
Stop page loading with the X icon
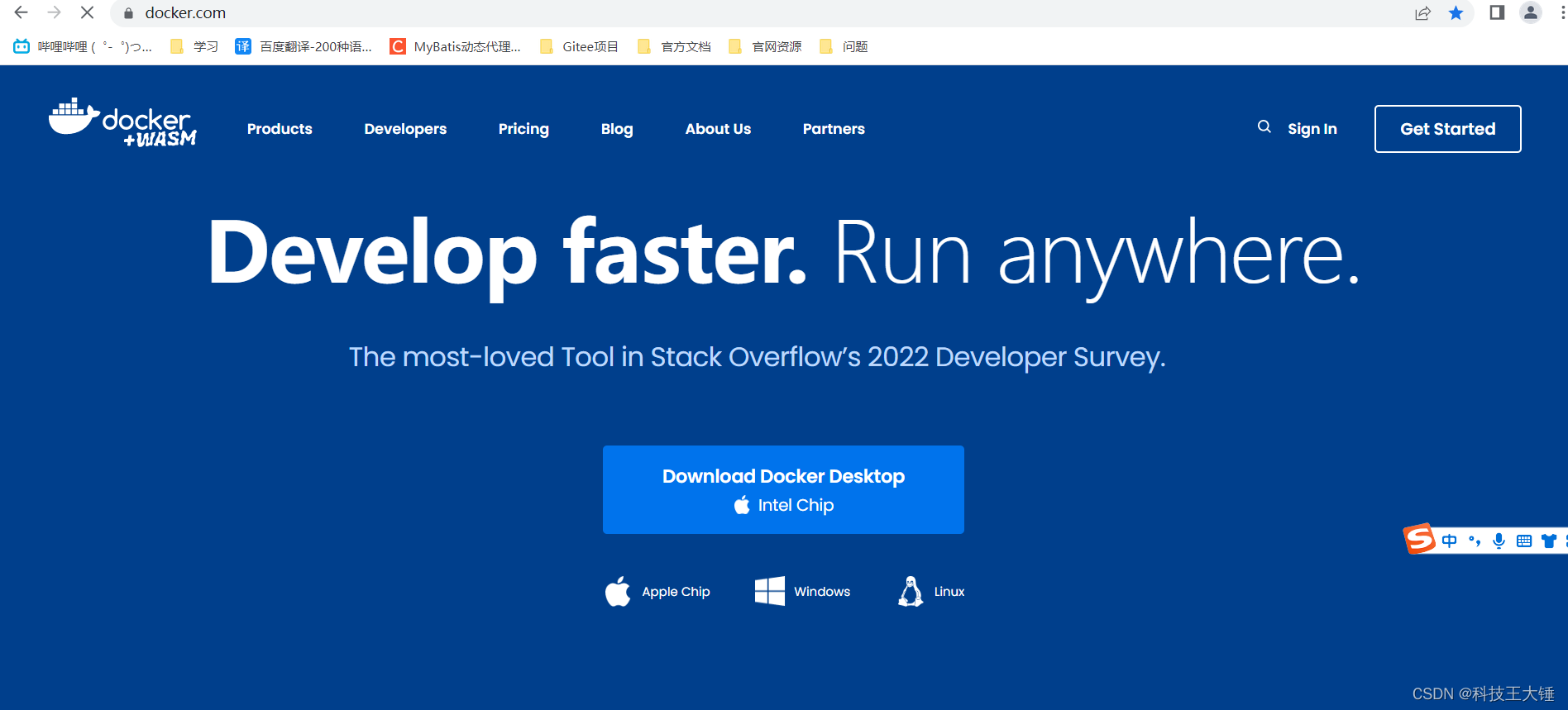click(87, 12)
